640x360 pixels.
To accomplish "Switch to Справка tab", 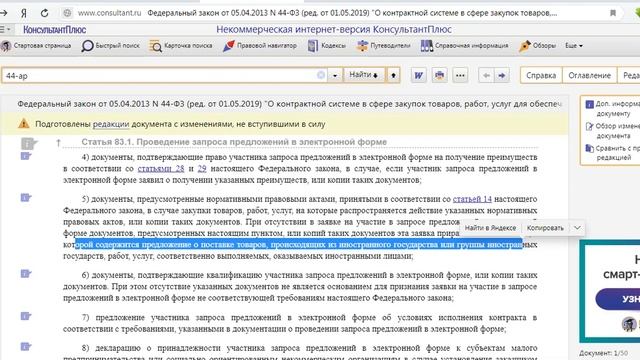I will coord(541,76).
